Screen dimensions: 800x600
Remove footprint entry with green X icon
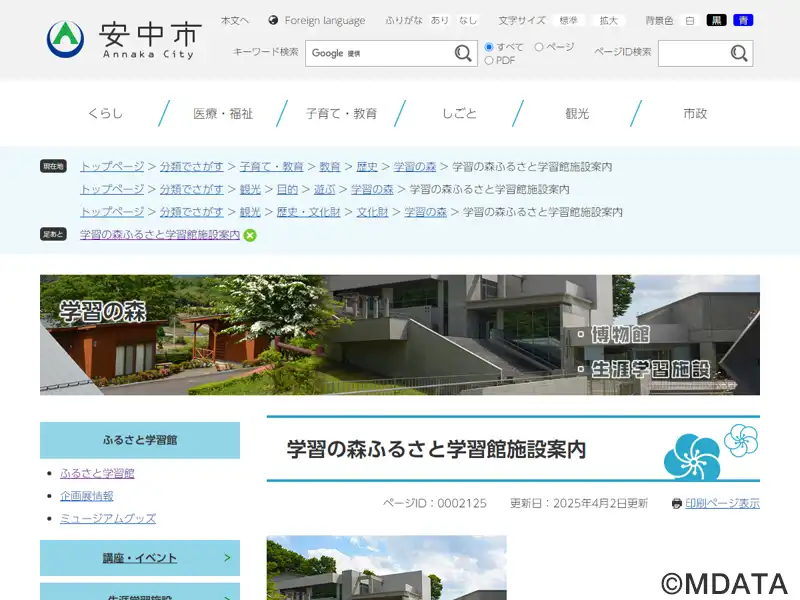tap(250, 235)
